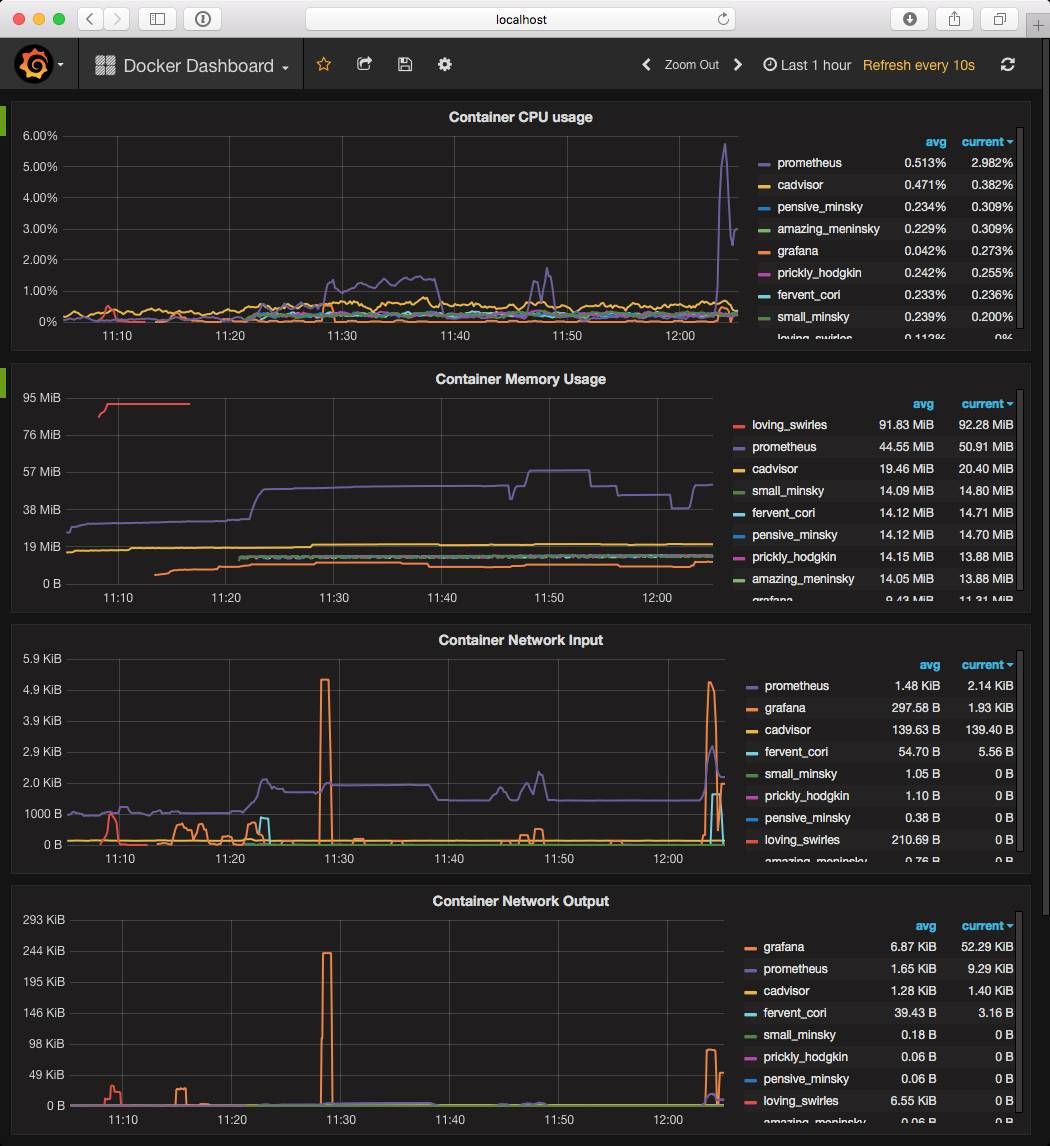Open the Docker Dashboard picker dropdown
Viewport: 1050px width, 1146px height.
click(191, 66)
